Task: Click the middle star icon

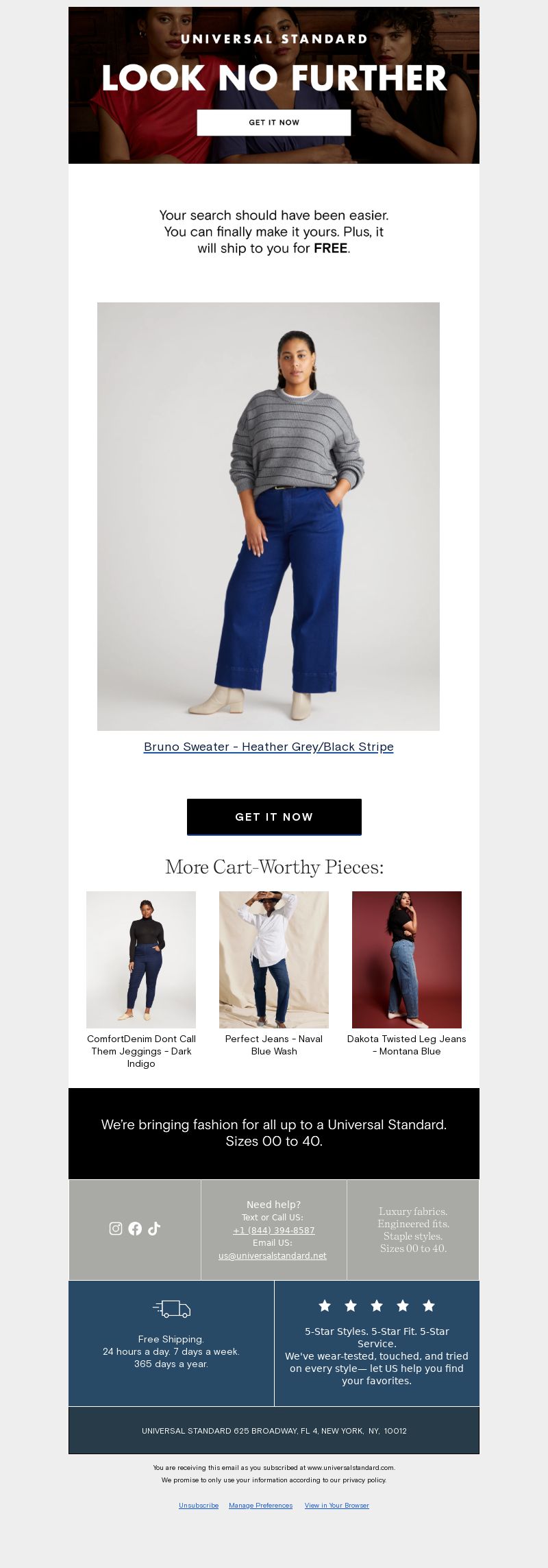Action: (377, 1305)
